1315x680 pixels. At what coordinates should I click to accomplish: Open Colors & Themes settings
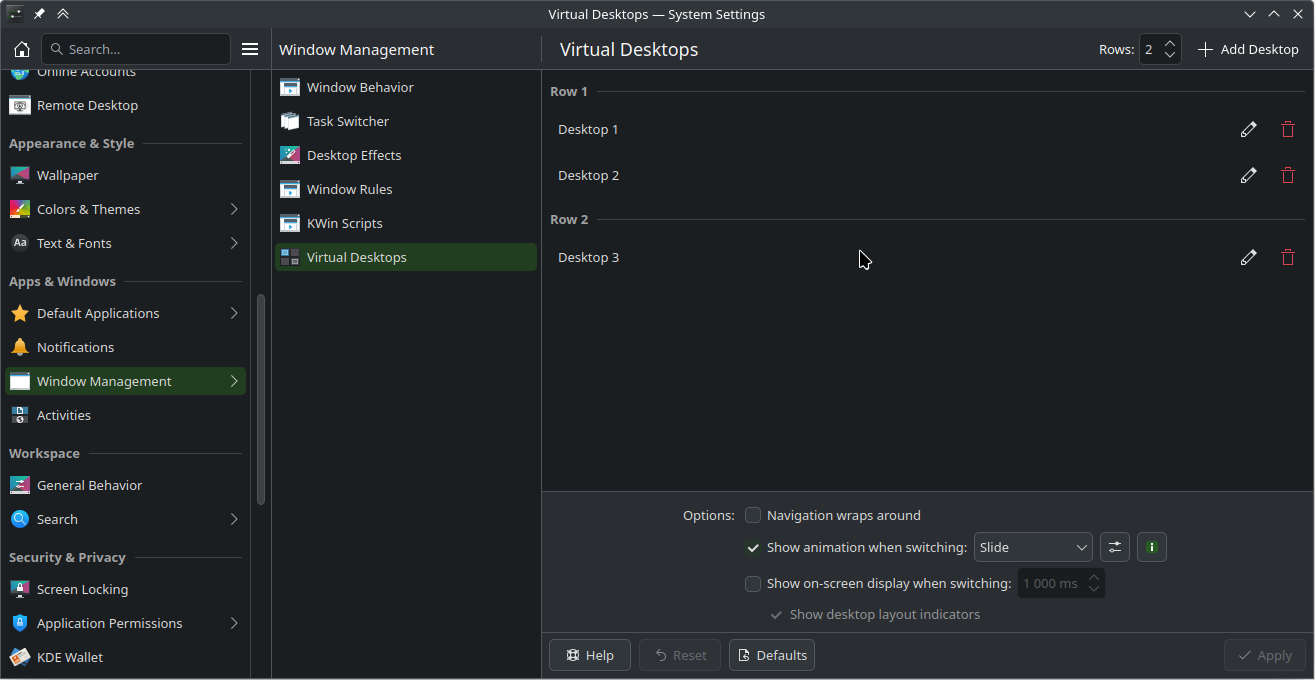[125, 209]
